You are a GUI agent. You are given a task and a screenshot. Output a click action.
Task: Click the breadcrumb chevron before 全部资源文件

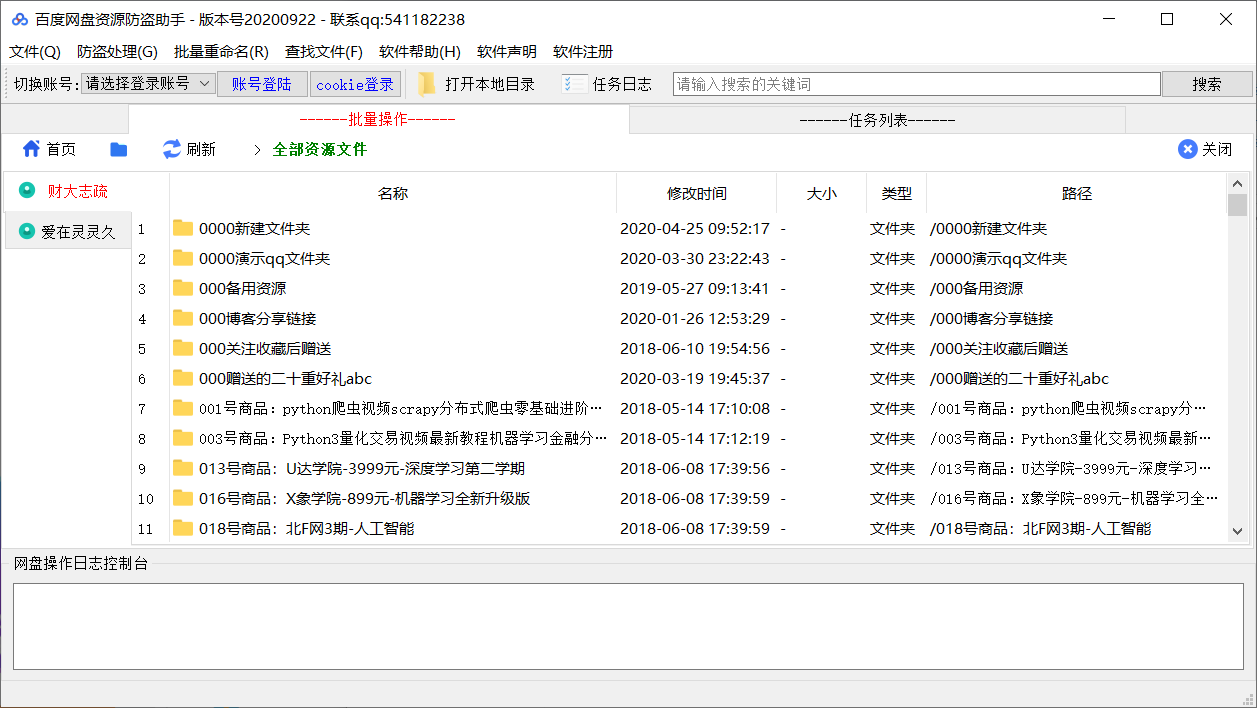coord(257,150)
